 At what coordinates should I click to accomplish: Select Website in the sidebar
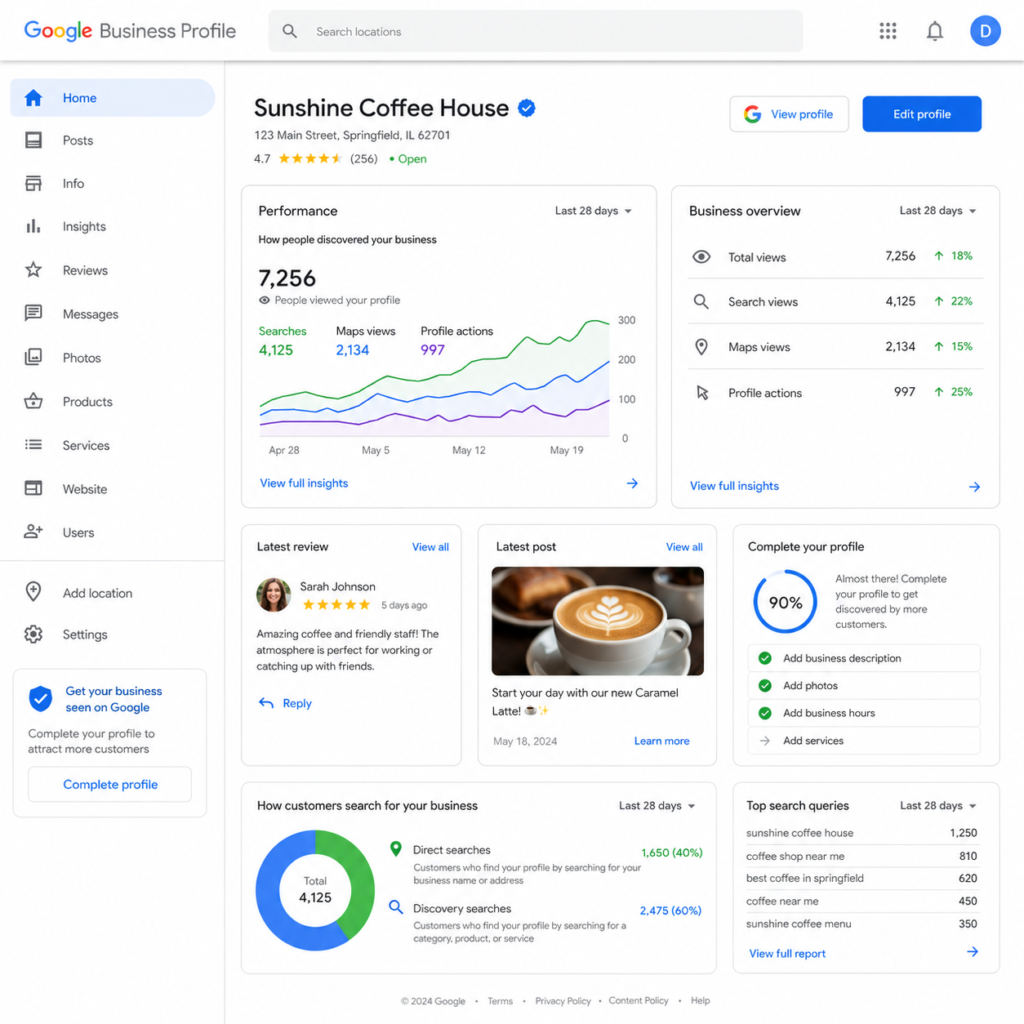point(112,488)
